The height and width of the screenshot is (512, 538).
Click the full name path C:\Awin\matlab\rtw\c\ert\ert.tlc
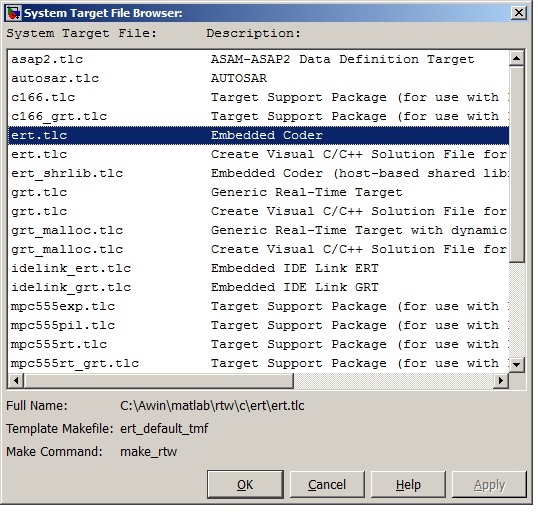(x=212, y=406)
